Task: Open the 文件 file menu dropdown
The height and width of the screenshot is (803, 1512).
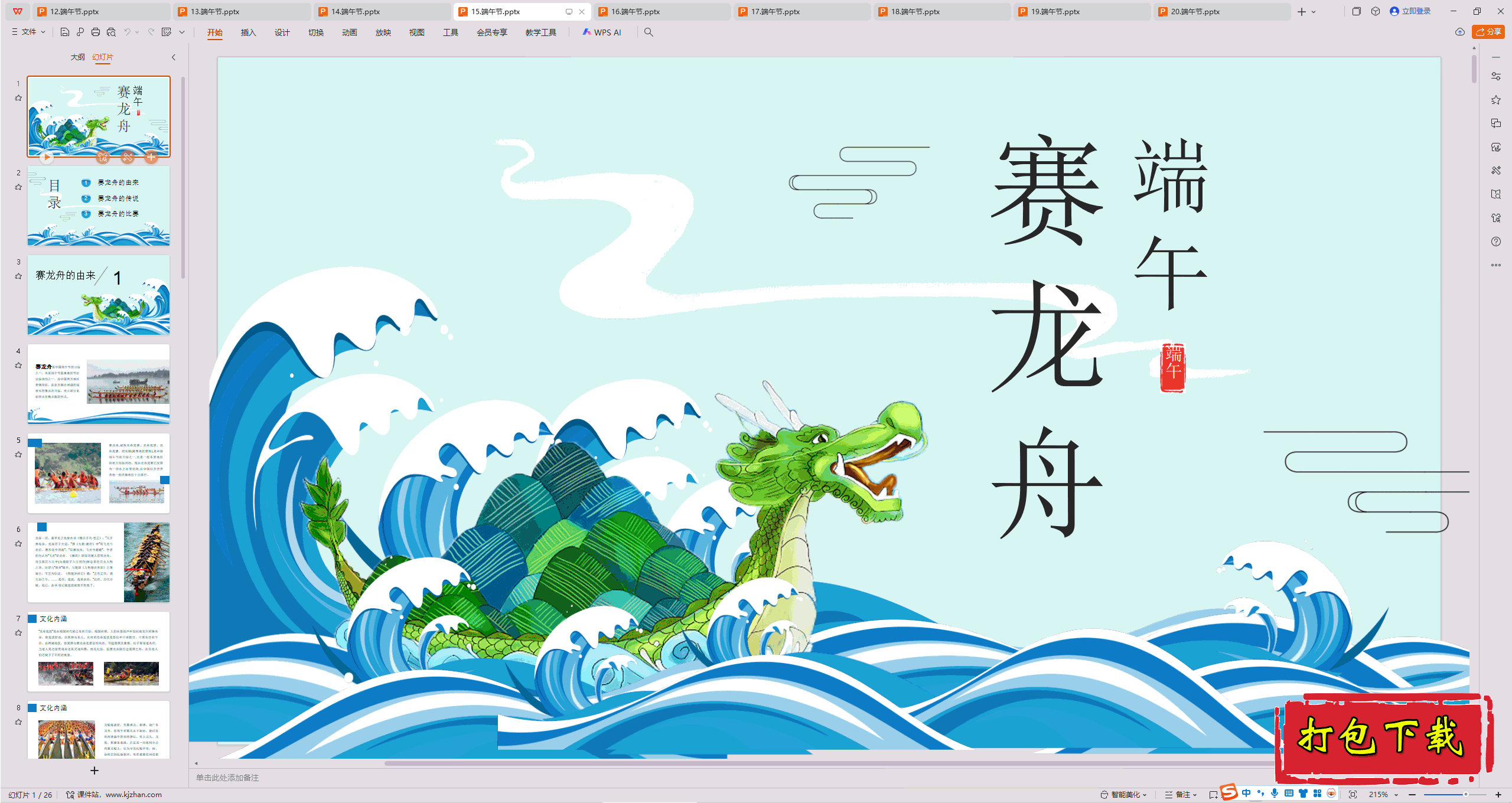Action: (28, 32)
